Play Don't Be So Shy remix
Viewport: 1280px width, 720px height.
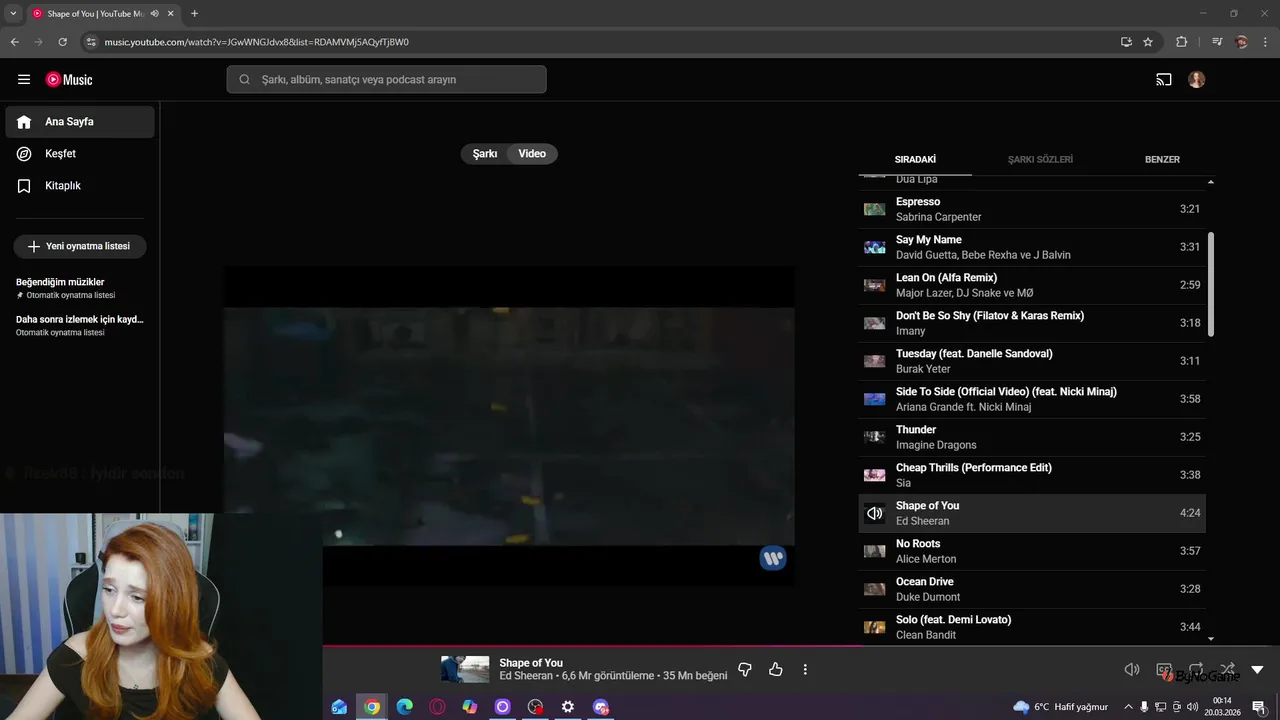[x=1032, y=323]
